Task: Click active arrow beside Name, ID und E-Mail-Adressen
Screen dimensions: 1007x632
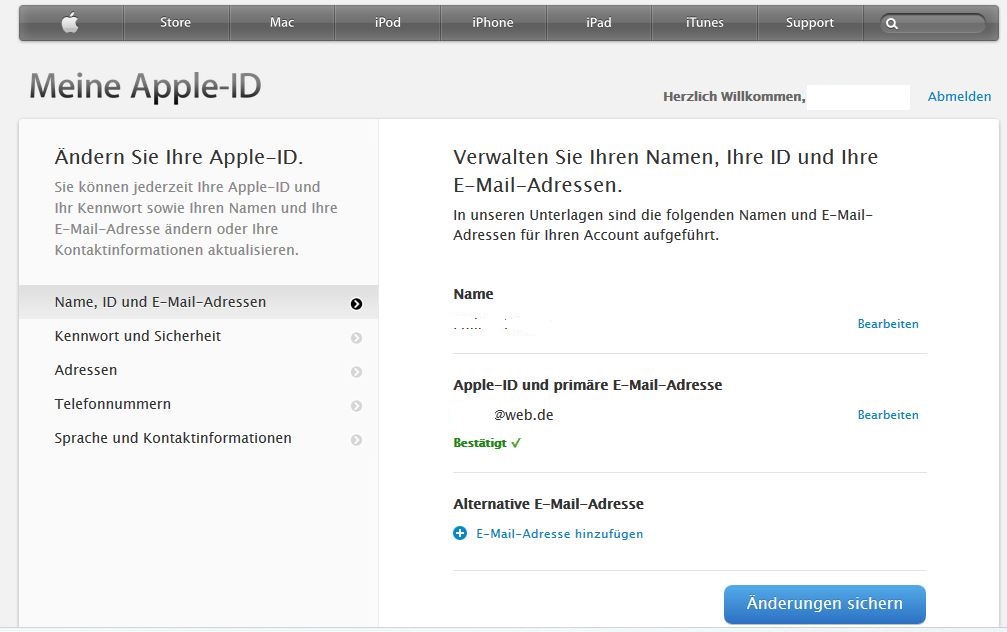Action: [x=356, y=304]
